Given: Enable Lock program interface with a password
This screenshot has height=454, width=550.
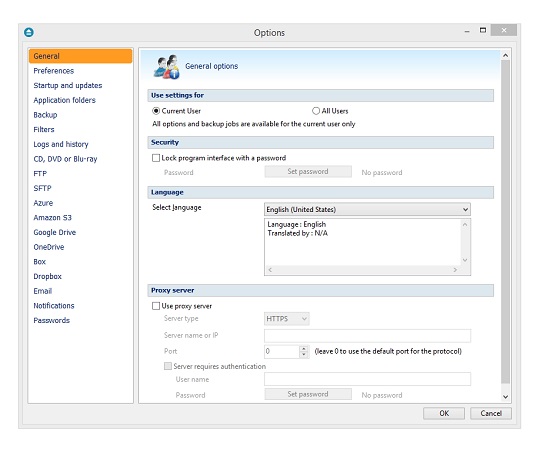Looking at the screenshot, I should pyautogui.click(x=156, y=158).
